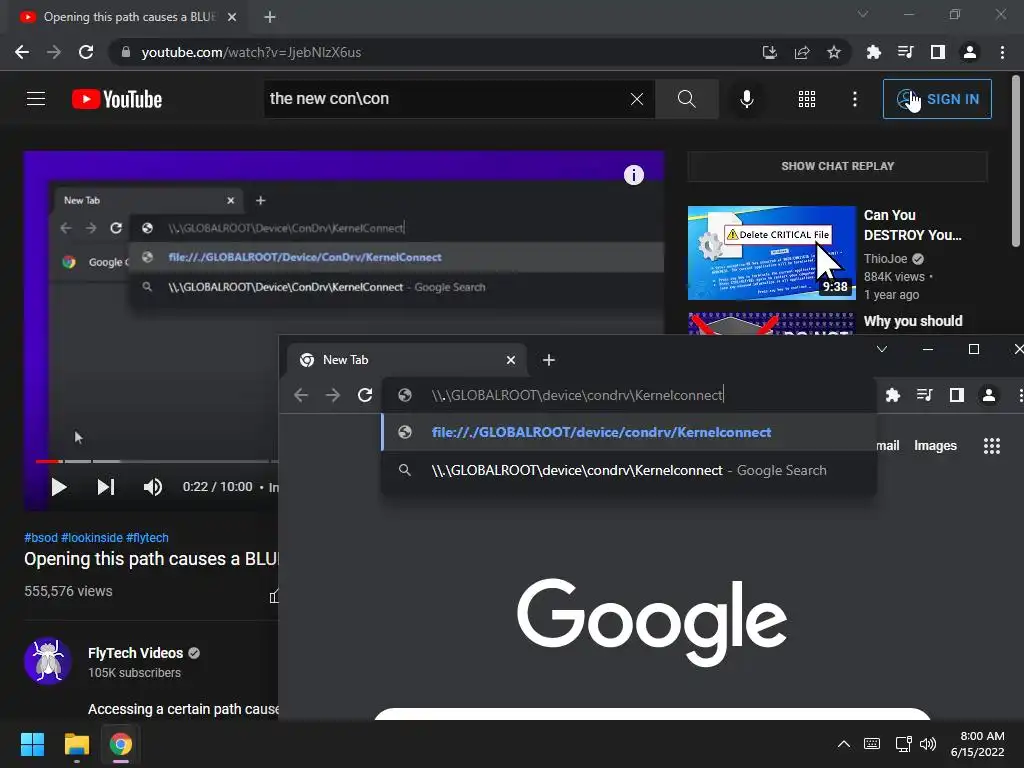Click address bar in front Chrome window

coord(630,394)
